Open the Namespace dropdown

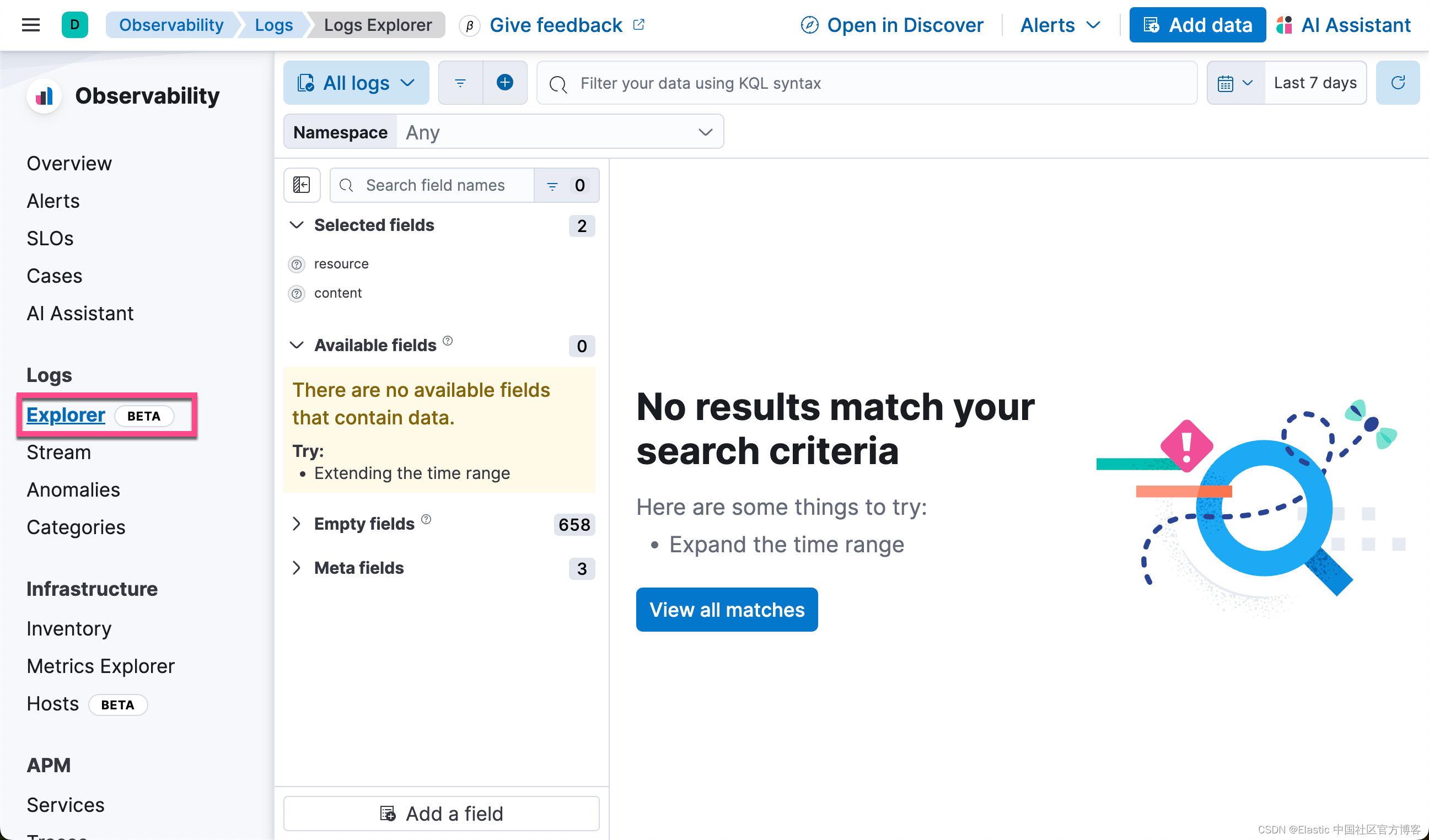(559, 132)
